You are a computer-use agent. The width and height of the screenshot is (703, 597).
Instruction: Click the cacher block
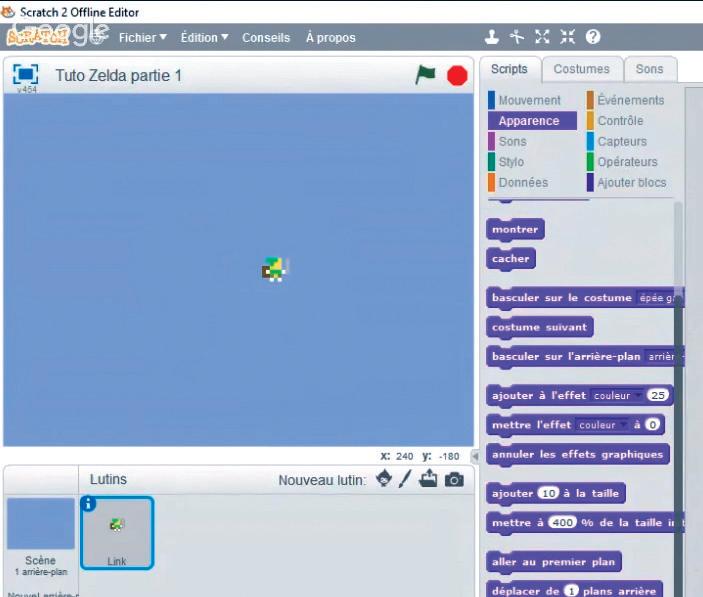[511, 259]
